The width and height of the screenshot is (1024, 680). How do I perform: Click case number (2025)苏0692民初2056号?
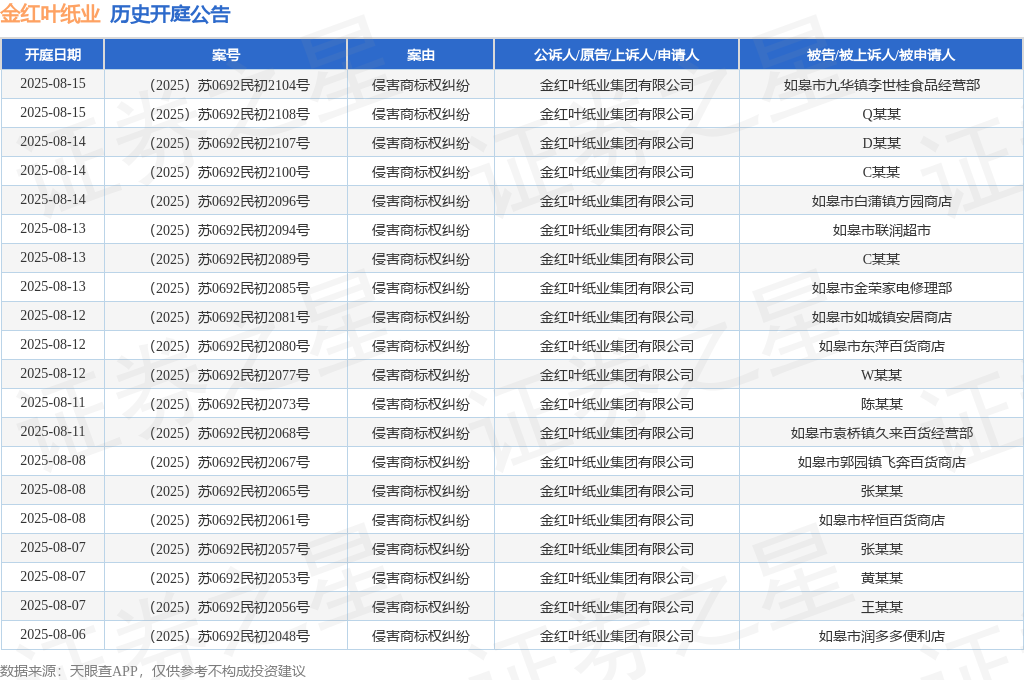pyautogui.click(x=226, y=607)
